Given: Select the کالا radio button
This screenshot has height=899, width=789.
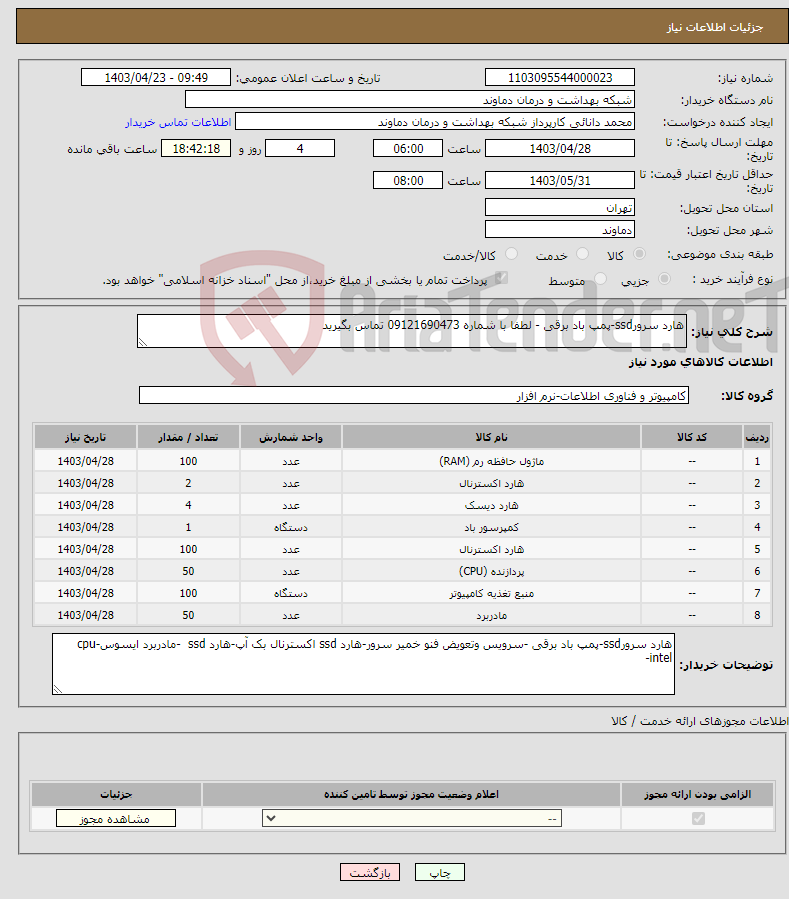Looking at the screenshot, I should pos(639,253).
